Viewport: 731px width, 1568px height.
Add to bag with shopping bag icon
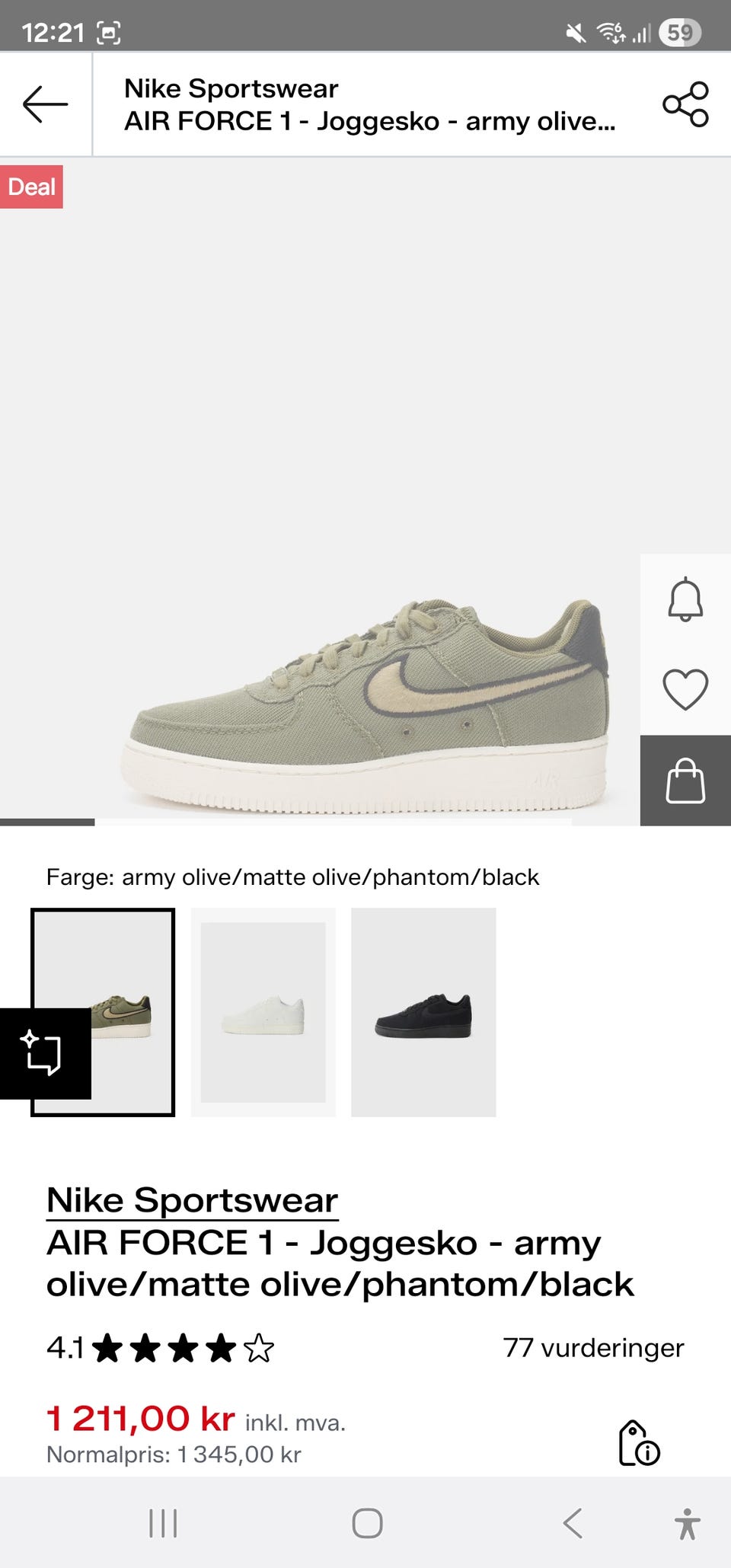685,781
